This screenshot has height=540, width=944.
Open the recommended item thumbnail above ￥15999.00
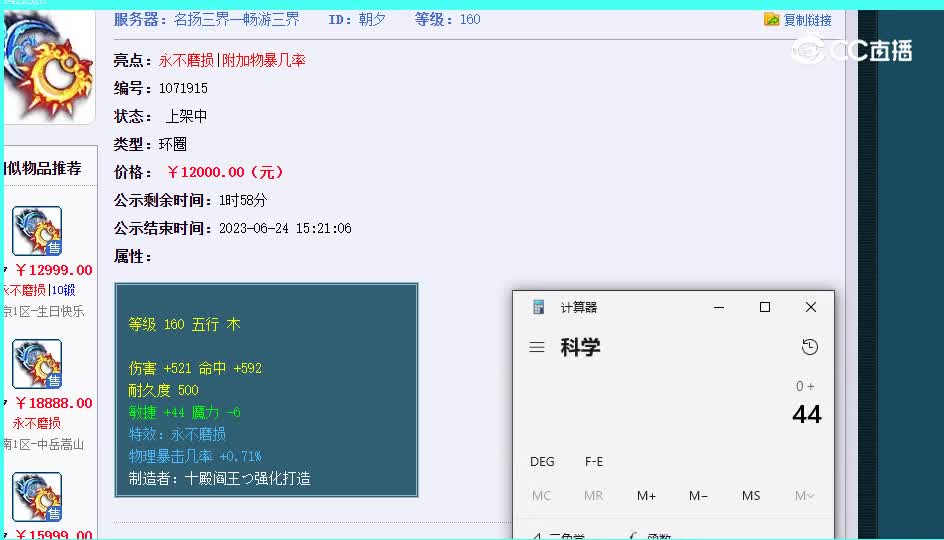coord(37,497)
